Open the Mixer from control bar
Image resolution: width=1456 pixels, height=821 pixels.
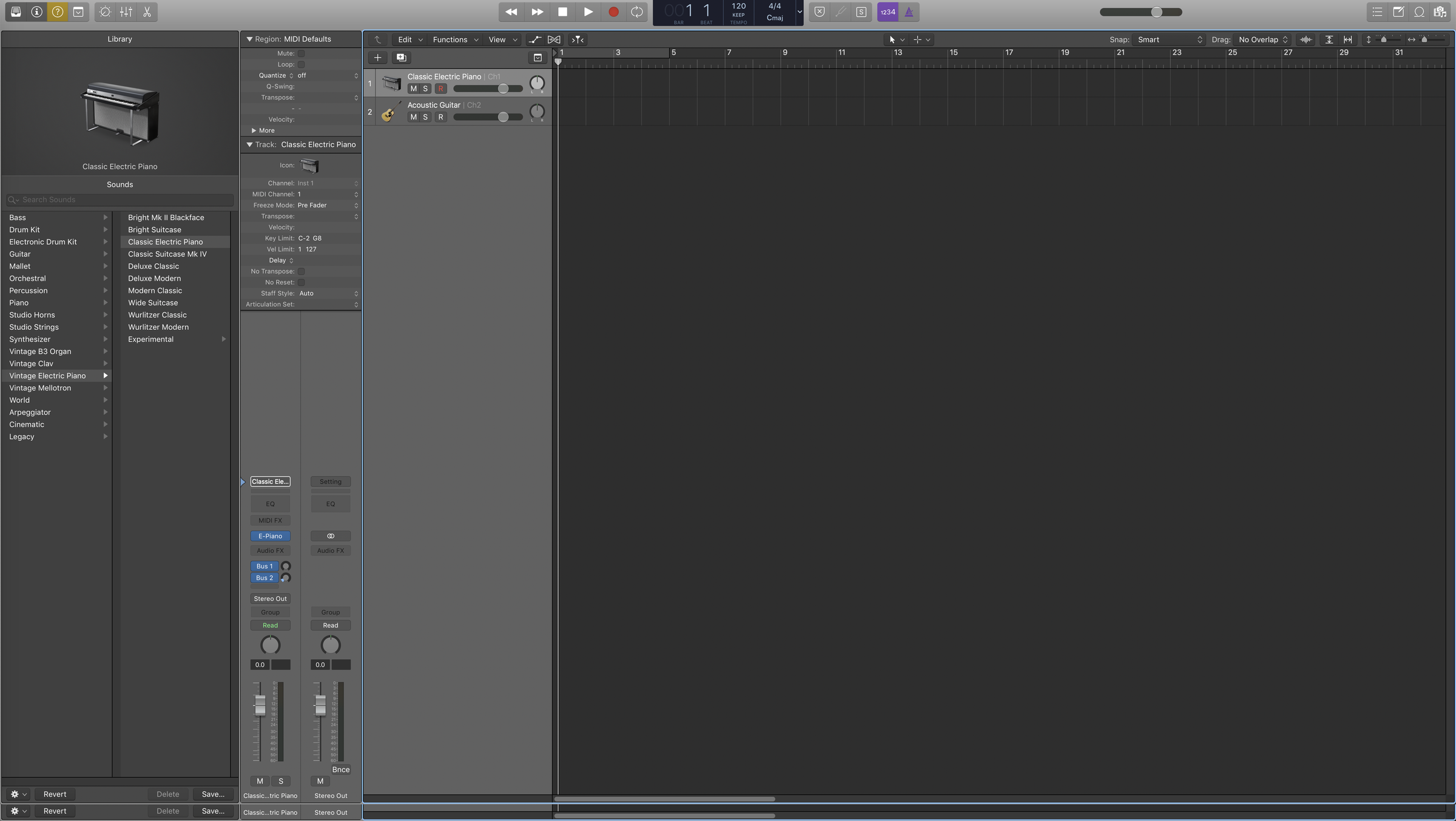click(126, 12)
